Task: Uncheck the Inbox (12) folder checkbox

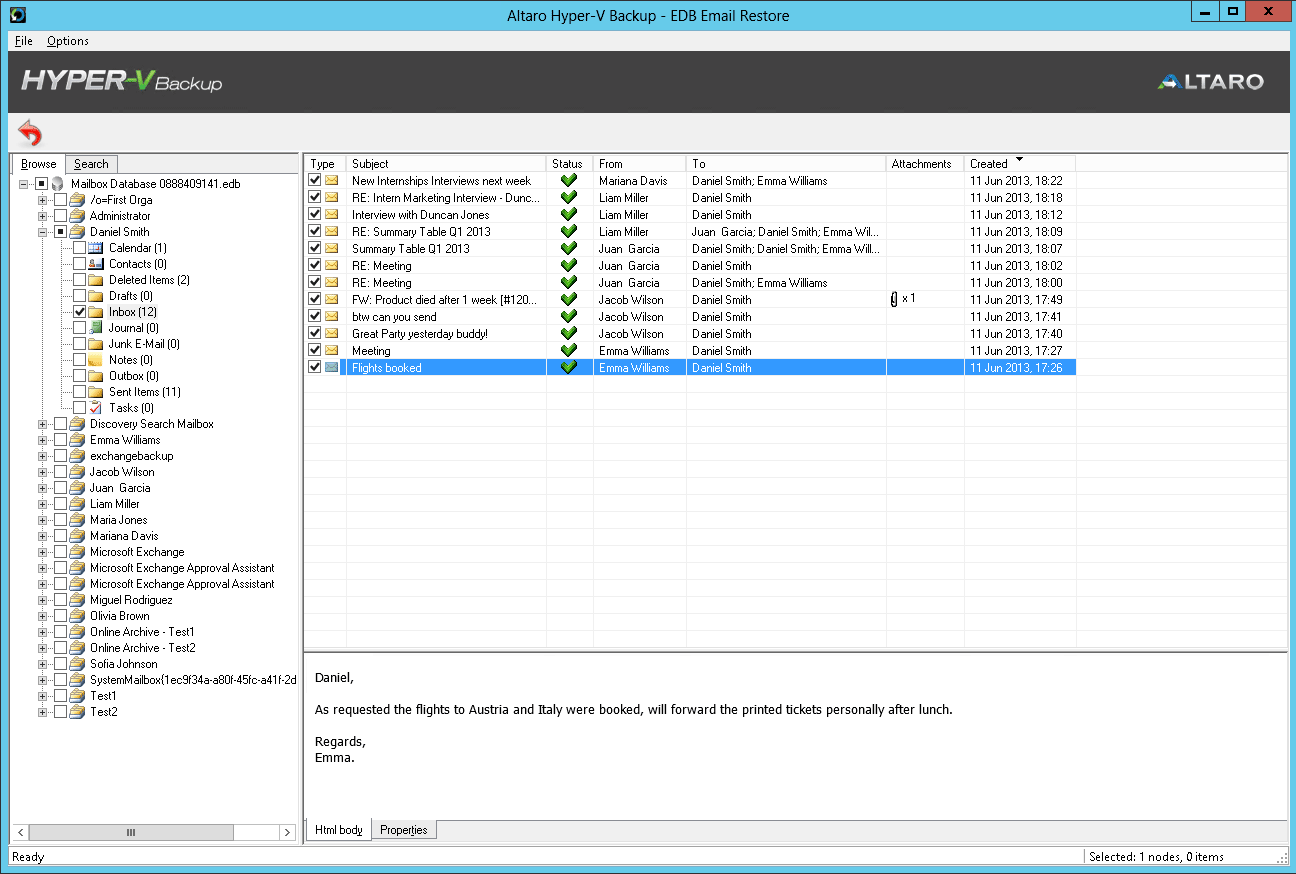Action: (80, 312)
